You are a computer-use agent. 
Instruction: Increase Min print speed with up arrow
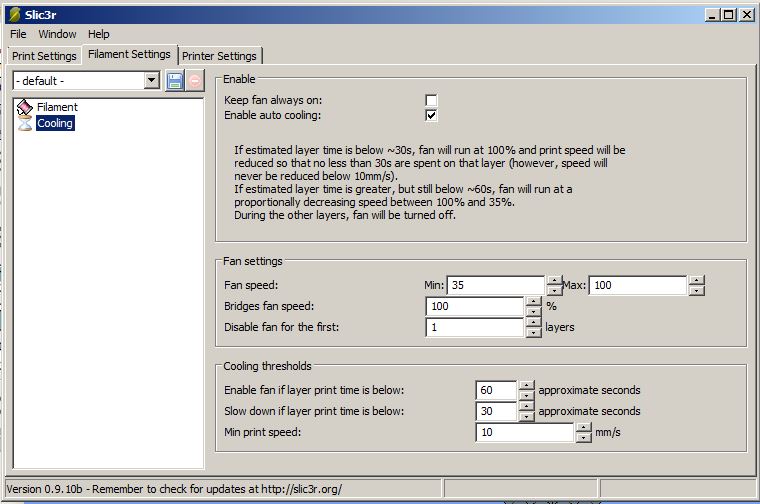584,427
